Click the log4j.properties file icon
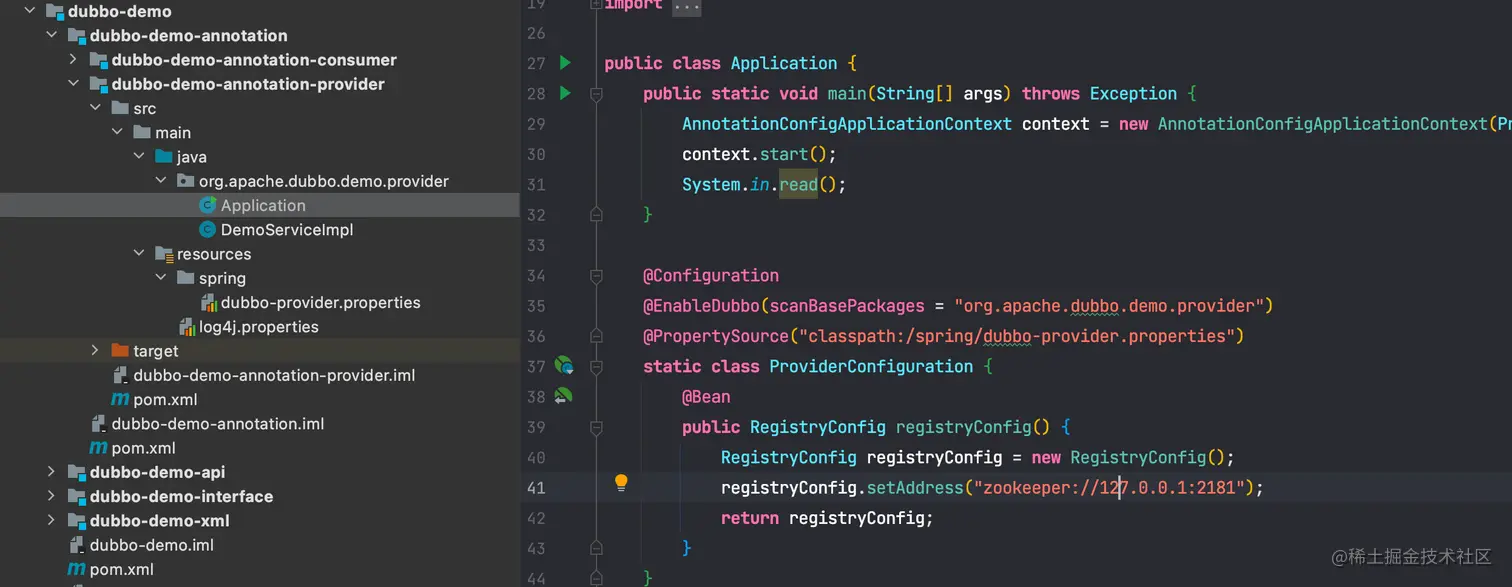1512x587 pixels. [187, 327]
